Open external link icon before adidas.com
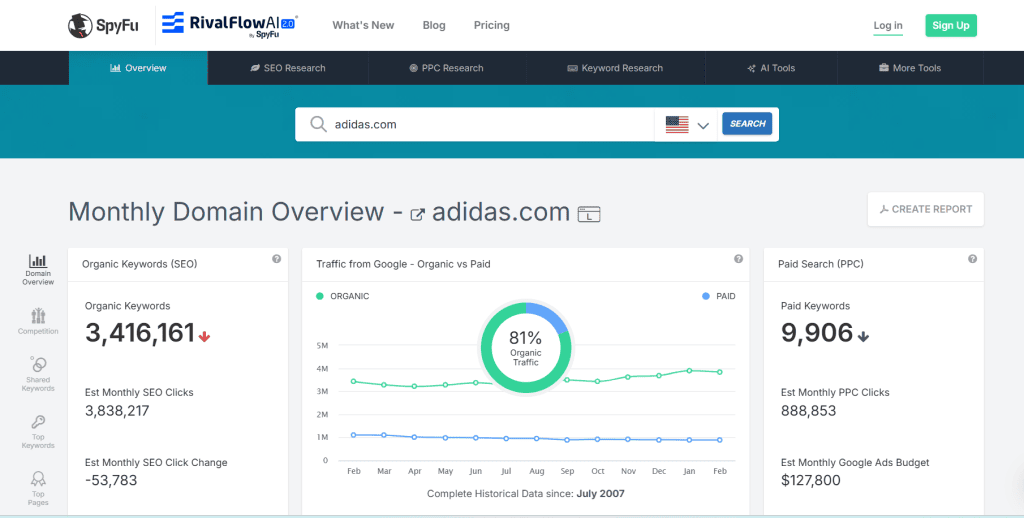This screenshot has height=518, width=1024. tap(417, 214)
